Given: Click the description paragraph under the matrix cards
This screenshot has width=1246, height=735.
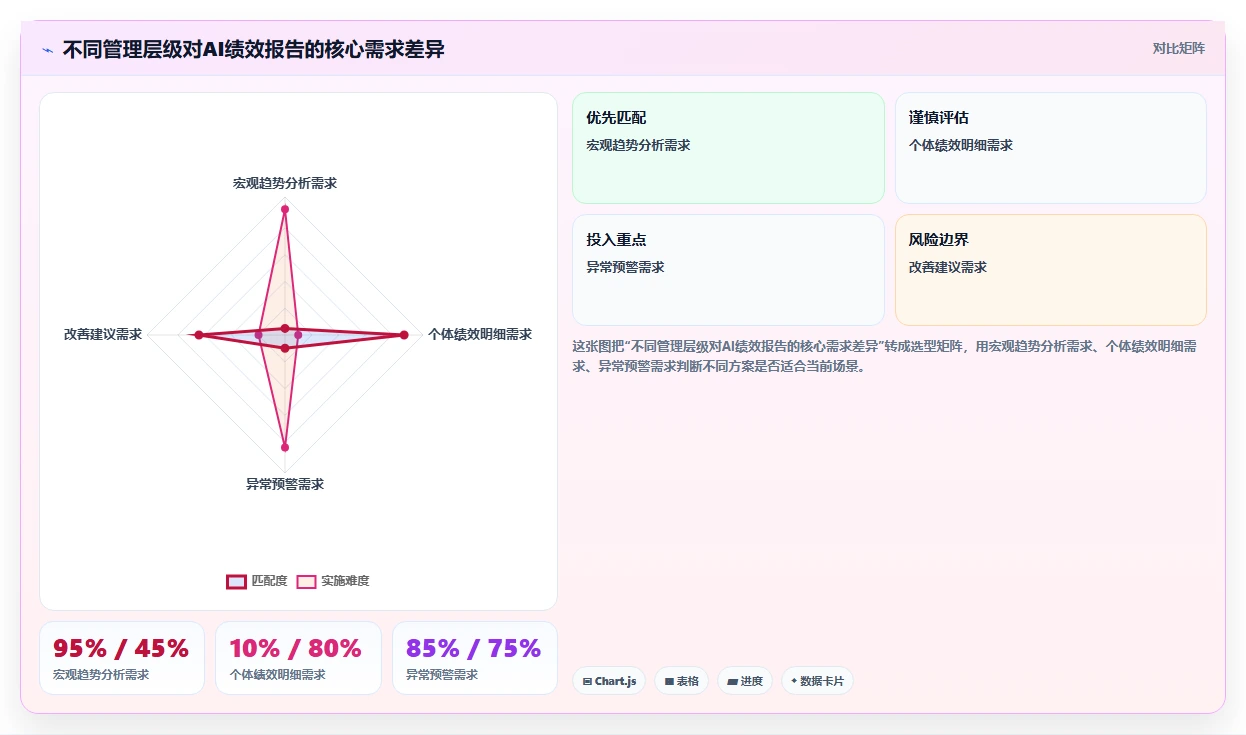Looking at the screenshot, I should tap(887, 356).
